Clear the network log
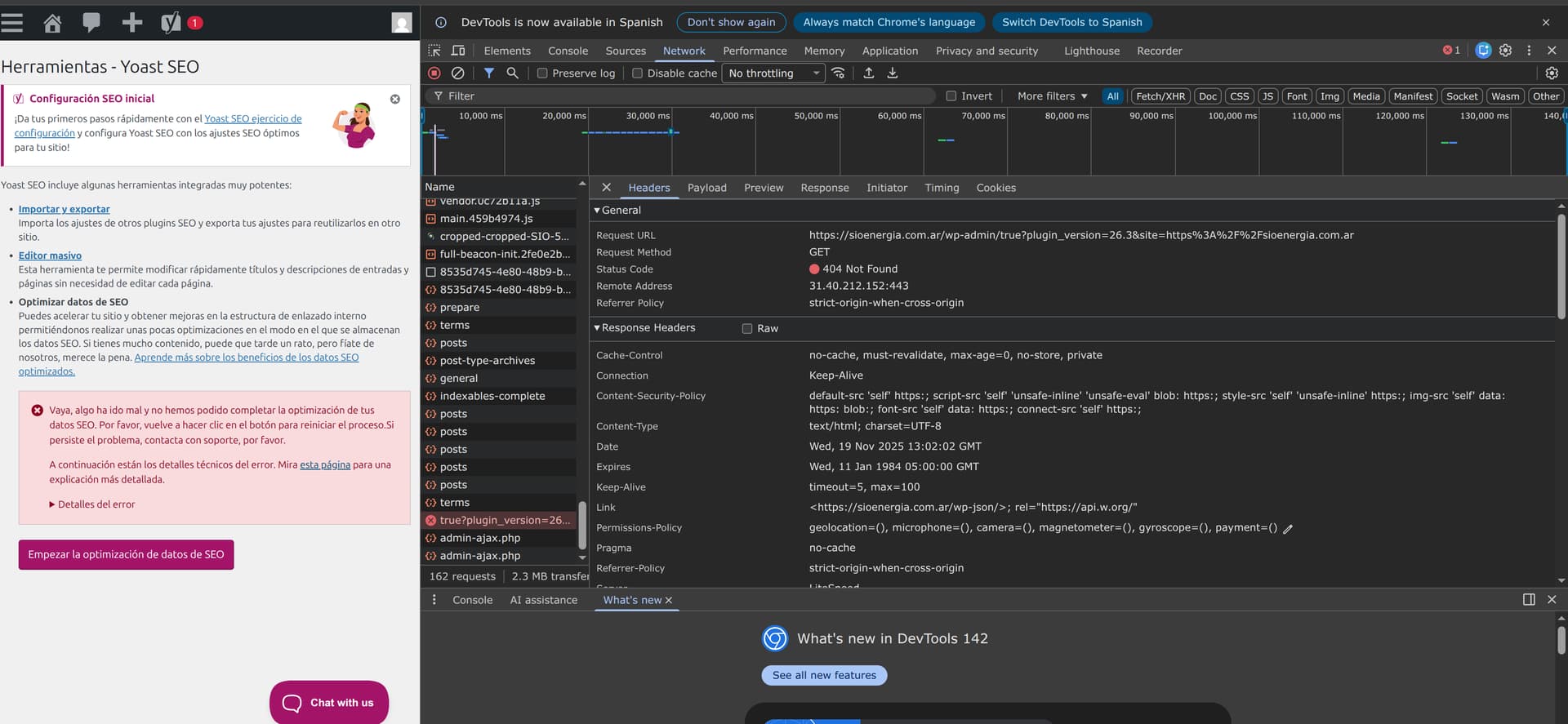1568x724 pixels. [458, 73]
